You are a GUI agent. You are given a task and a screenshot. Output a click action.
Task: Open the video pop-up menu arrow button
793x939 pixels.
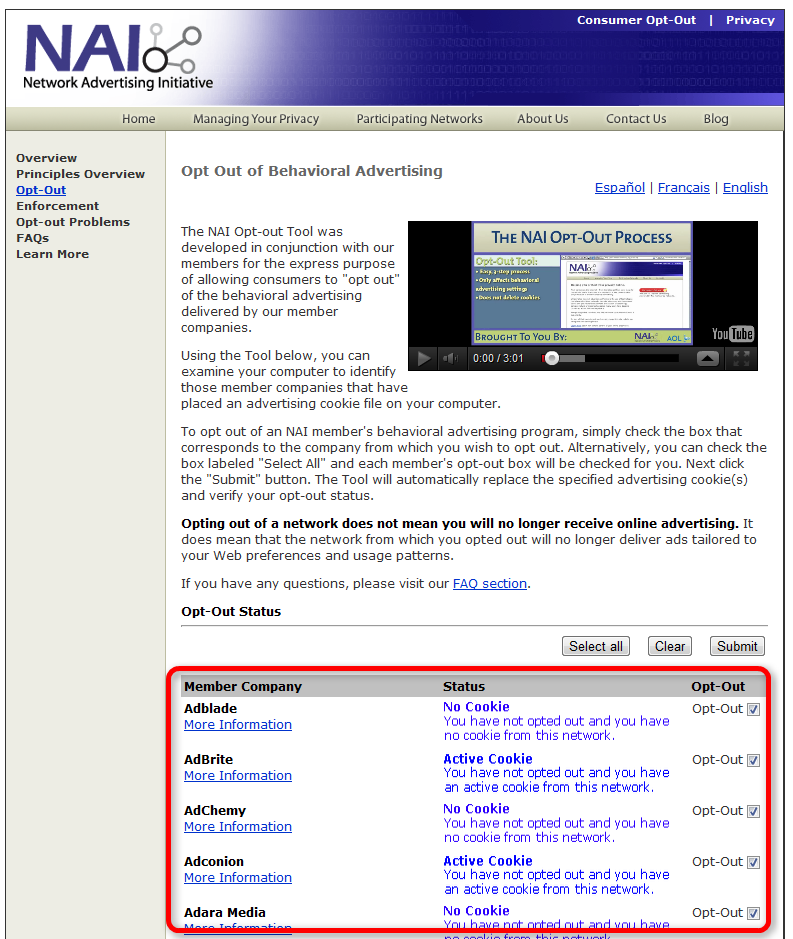coord(707,358)
